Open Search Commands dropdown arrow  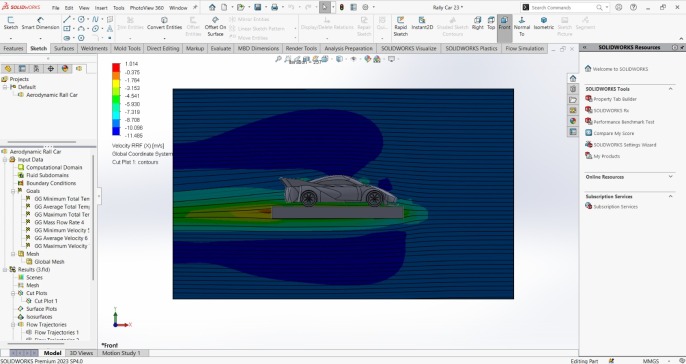(606, 7)
